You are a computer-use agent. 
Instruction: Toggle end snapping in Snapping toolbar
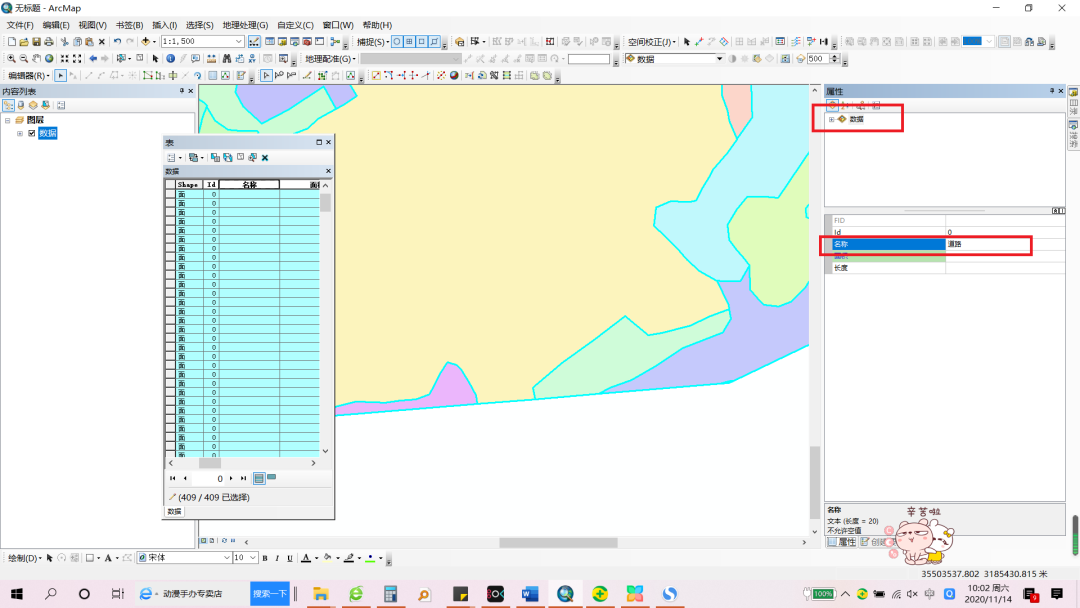[x=409, y=42]
